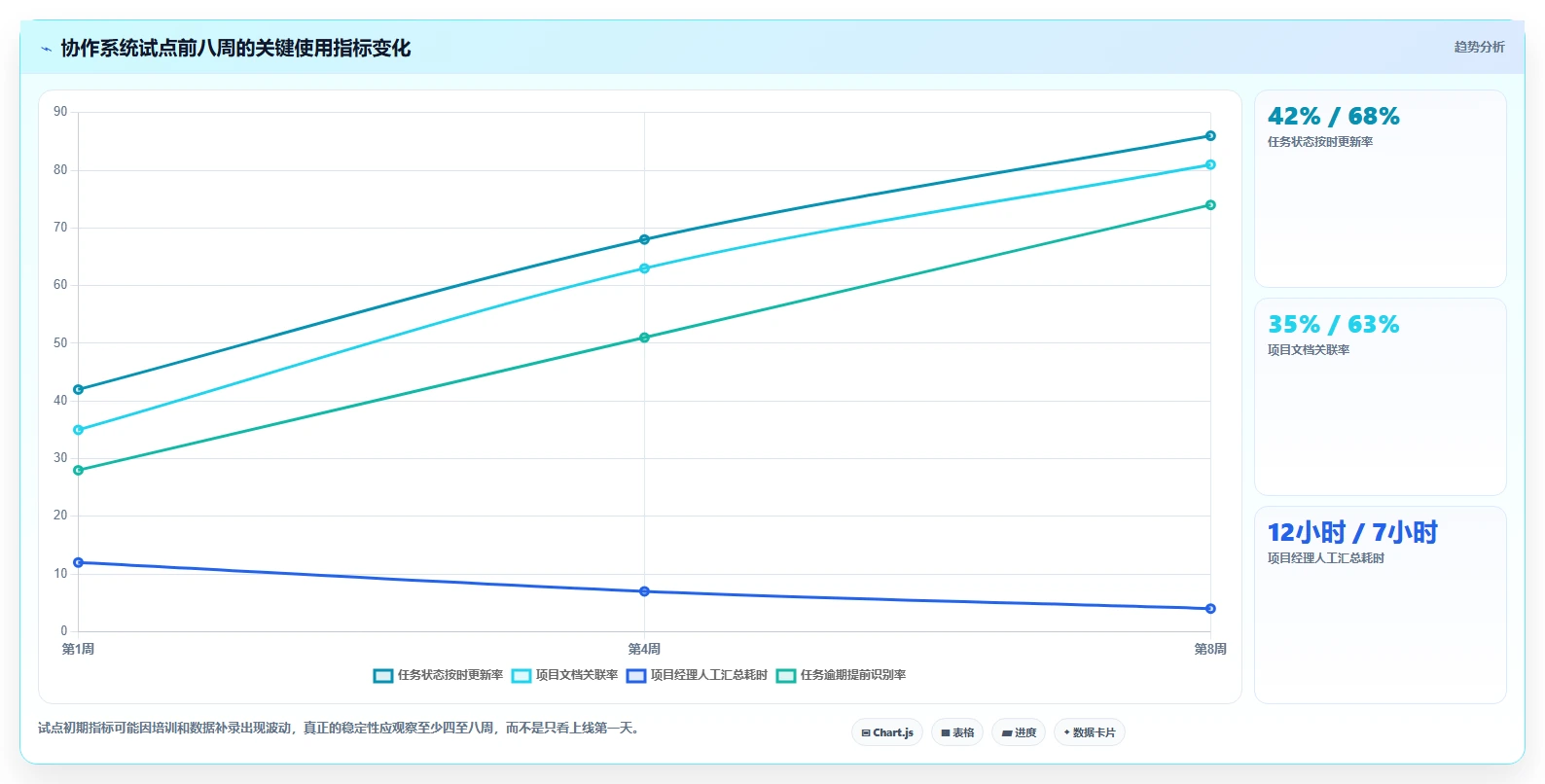Click the 任务状态按时更新率 card label

(x=1320, y=142)
